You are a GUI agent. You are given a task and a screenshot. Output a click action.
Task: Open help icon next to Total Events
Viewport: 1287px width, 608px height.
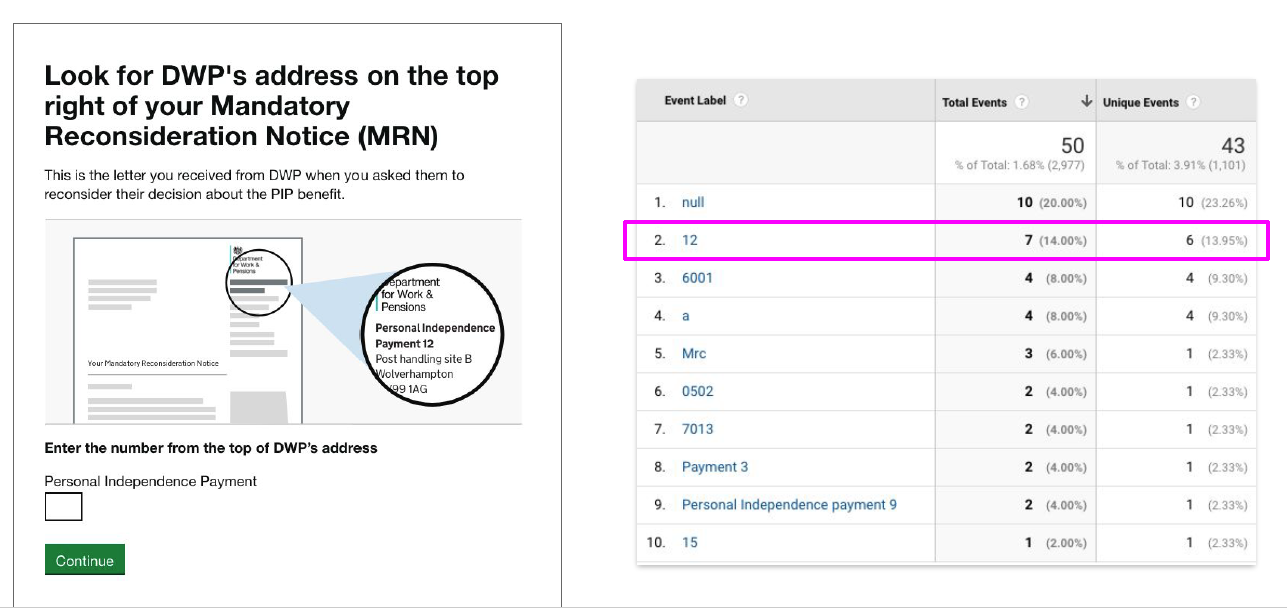click(x=1021, y=102)
